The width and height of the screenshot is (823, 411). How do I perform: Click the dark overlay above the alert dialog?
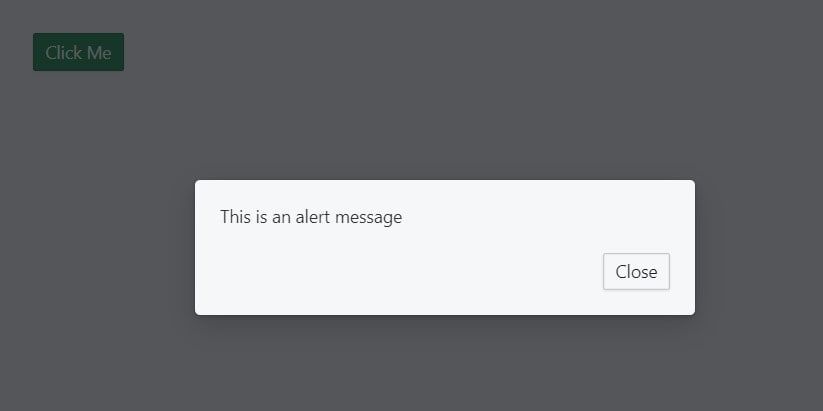click(x=445, y=115)
